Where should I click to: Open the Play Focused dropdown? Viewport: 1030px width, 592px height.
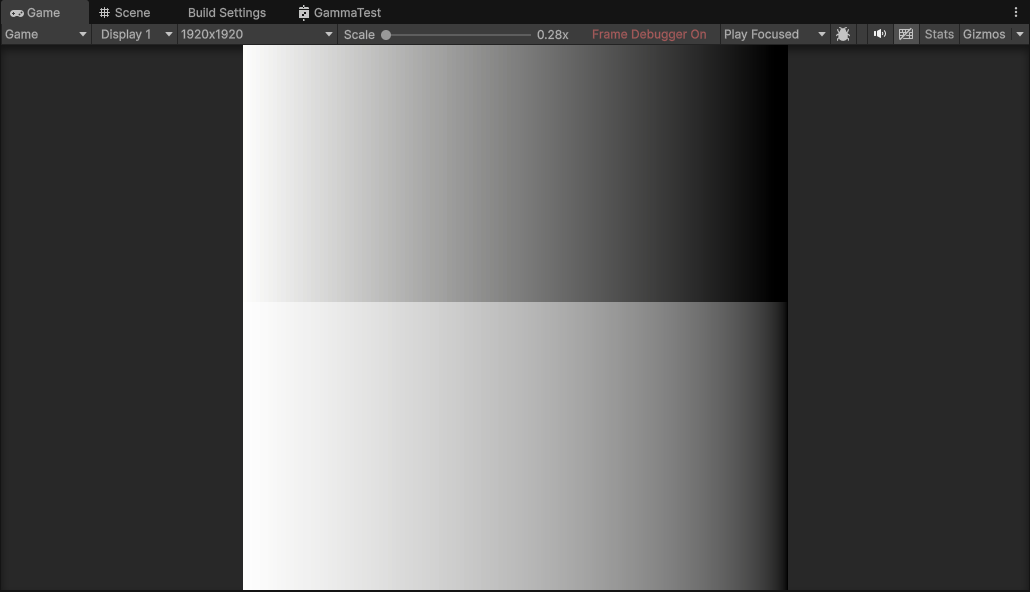point(775,34)
